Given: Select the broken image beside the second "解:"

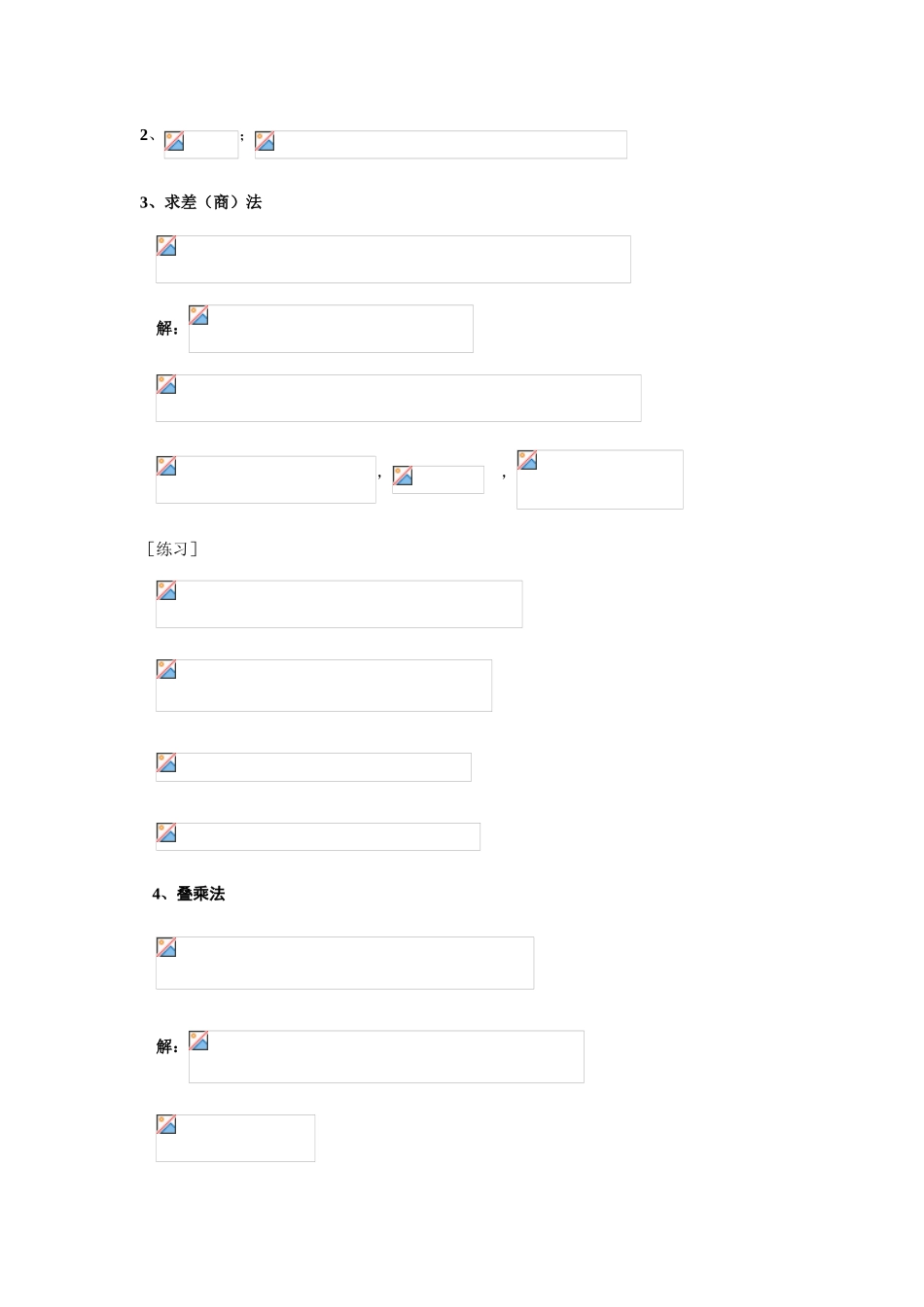Looking at the screenshot, I should point(386,1056).
